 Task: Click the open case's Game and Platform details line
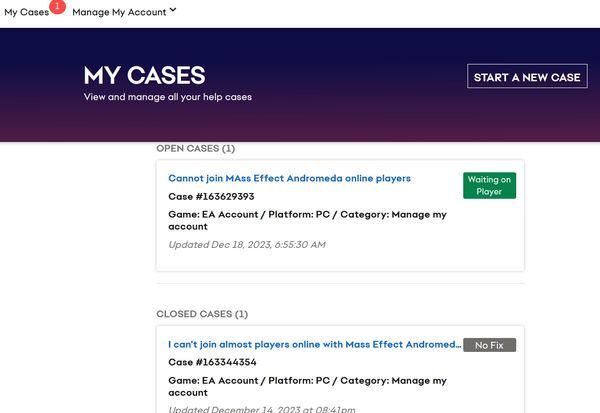[x=308, y=220]
